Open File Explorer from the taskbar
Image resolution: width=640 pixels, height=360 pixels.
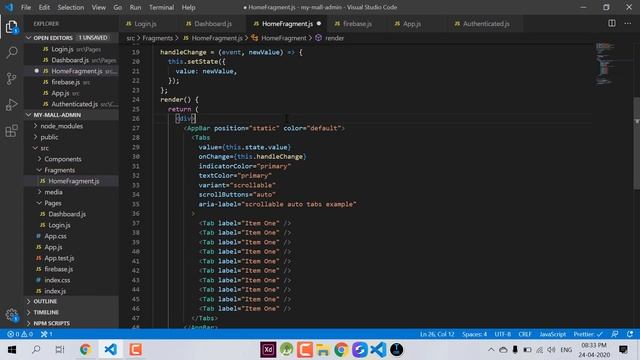pyautogui.click(x=322, y=349)
